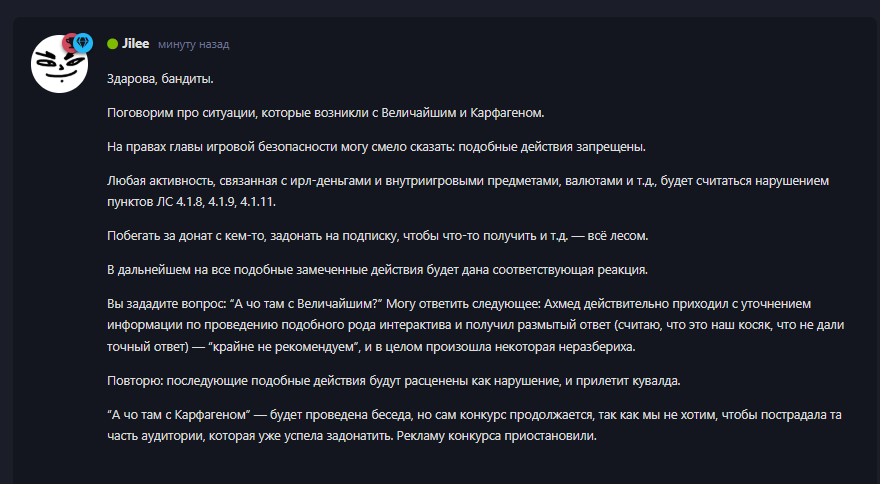This screenshot has width=880, height=484.
Task: Click the line about "главы игровой безопасности"
Action: point(377,147)
